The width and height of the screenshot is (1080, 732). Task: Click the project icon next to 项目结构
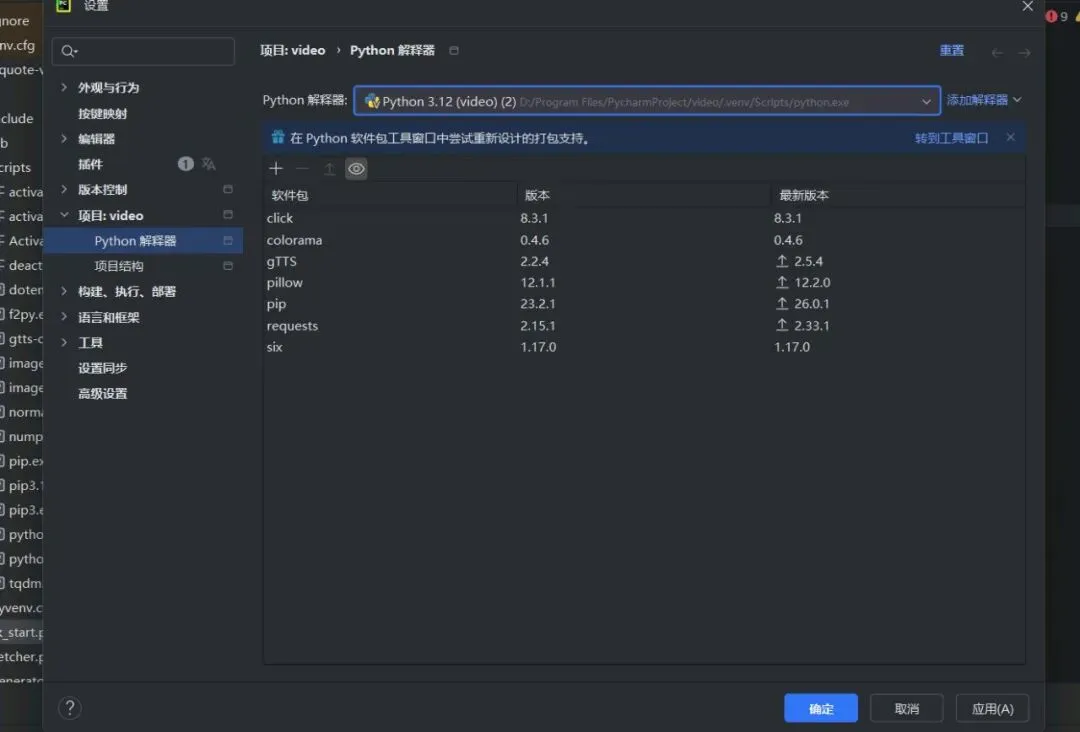(228, 266)
